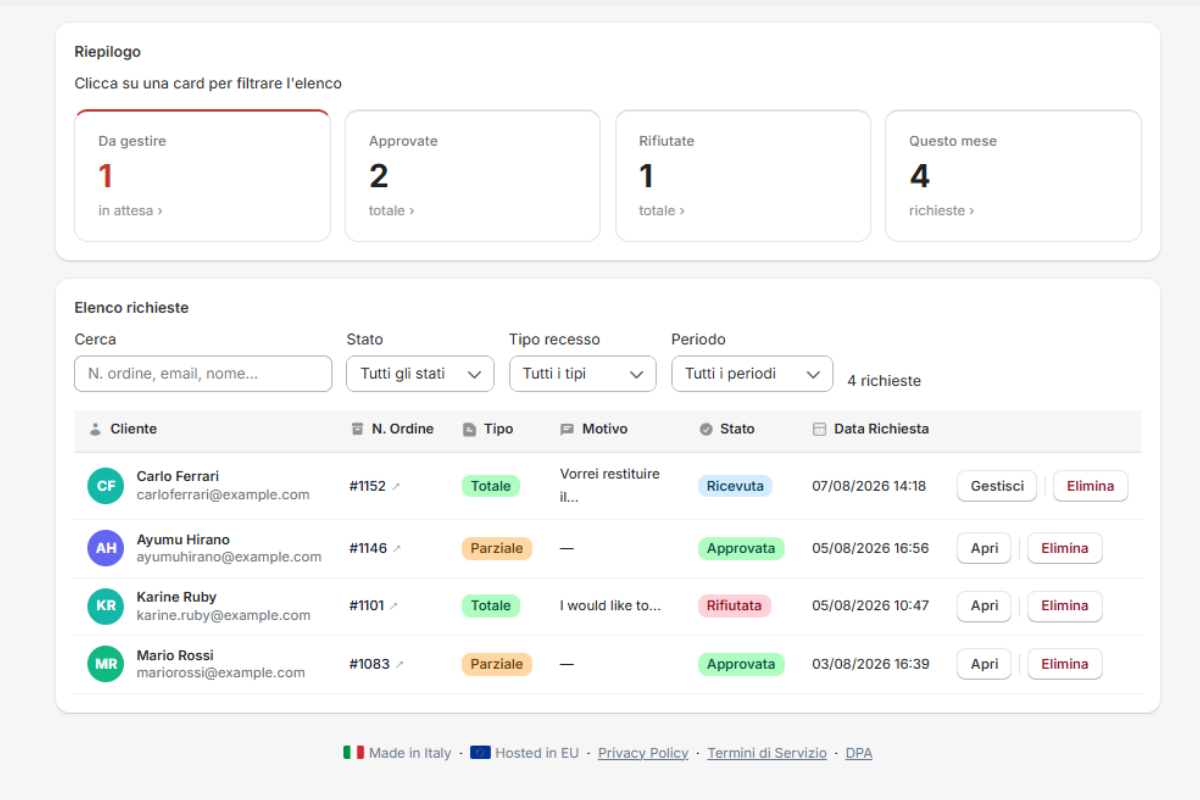Screen dimensions: 1200x800
Task: Open the Periodo dropdown 'Tutti i periodi'
Action: 752,374
